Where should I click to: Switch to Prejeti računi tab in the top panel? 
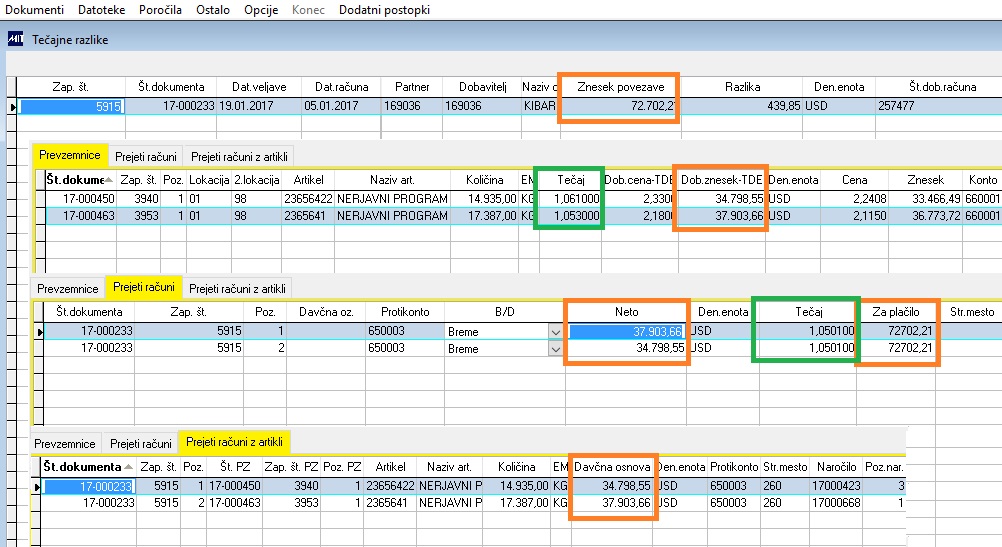pos(146,157)
